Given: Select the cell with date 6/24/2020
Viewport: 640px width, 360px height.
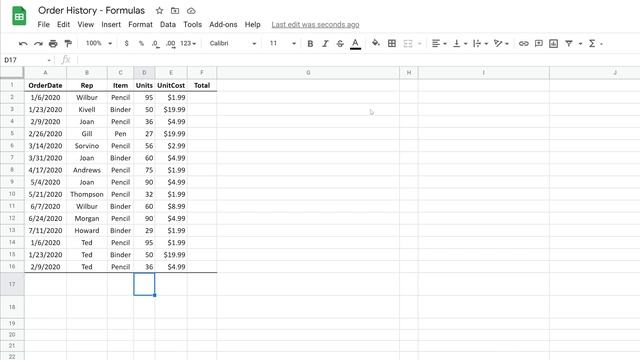Looking at the screenshot, I should coord(45,218).
